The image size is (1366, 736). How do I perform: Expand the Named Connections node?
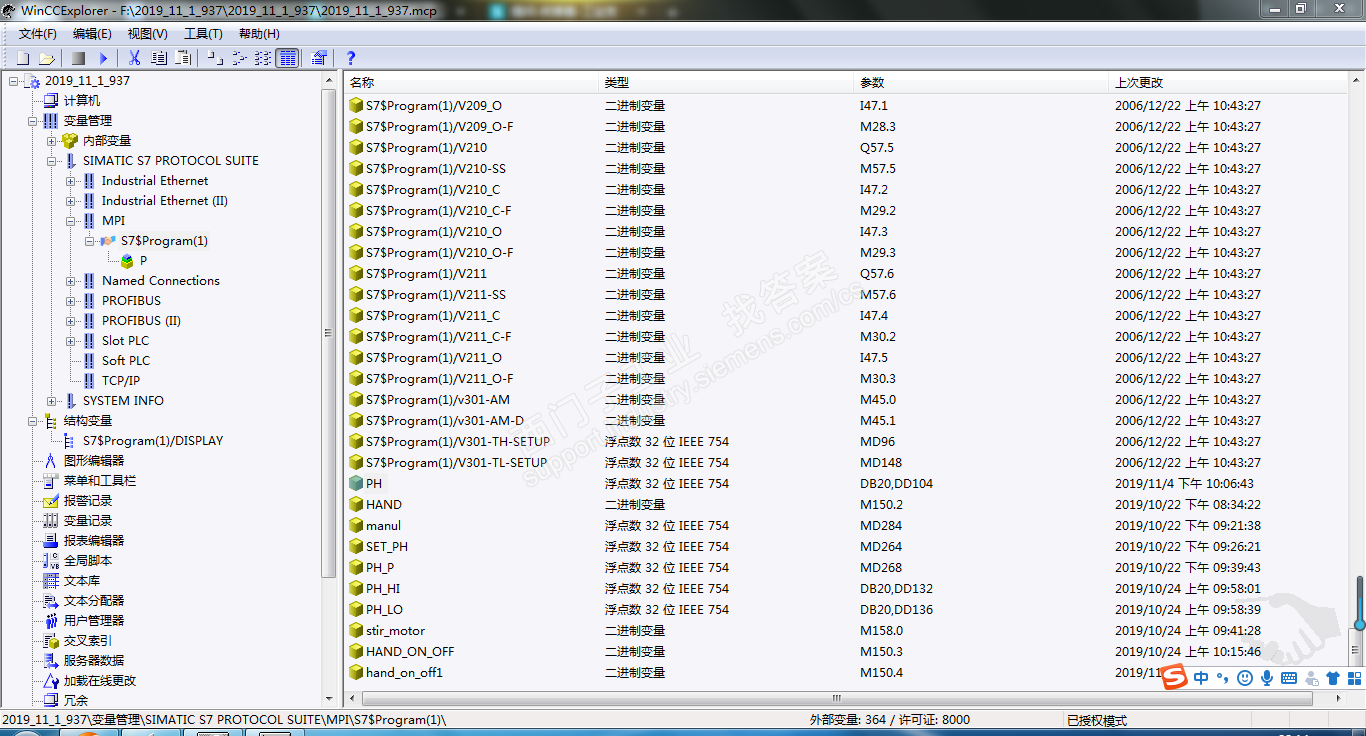coord(71,281)
